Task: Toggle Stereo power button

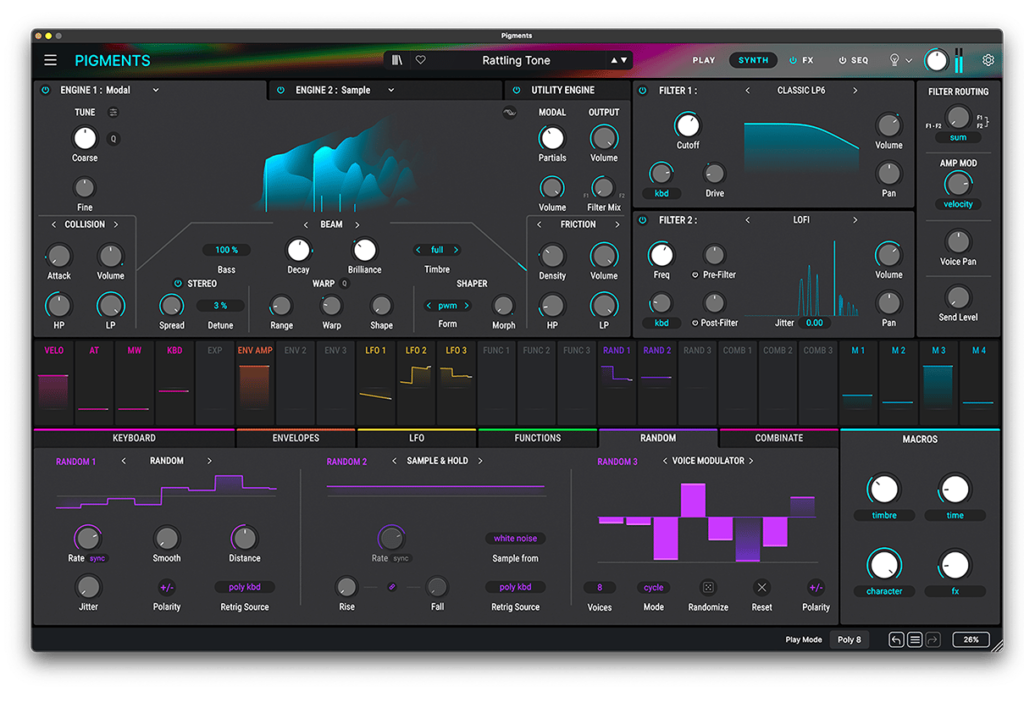Action: coord(178,284)
